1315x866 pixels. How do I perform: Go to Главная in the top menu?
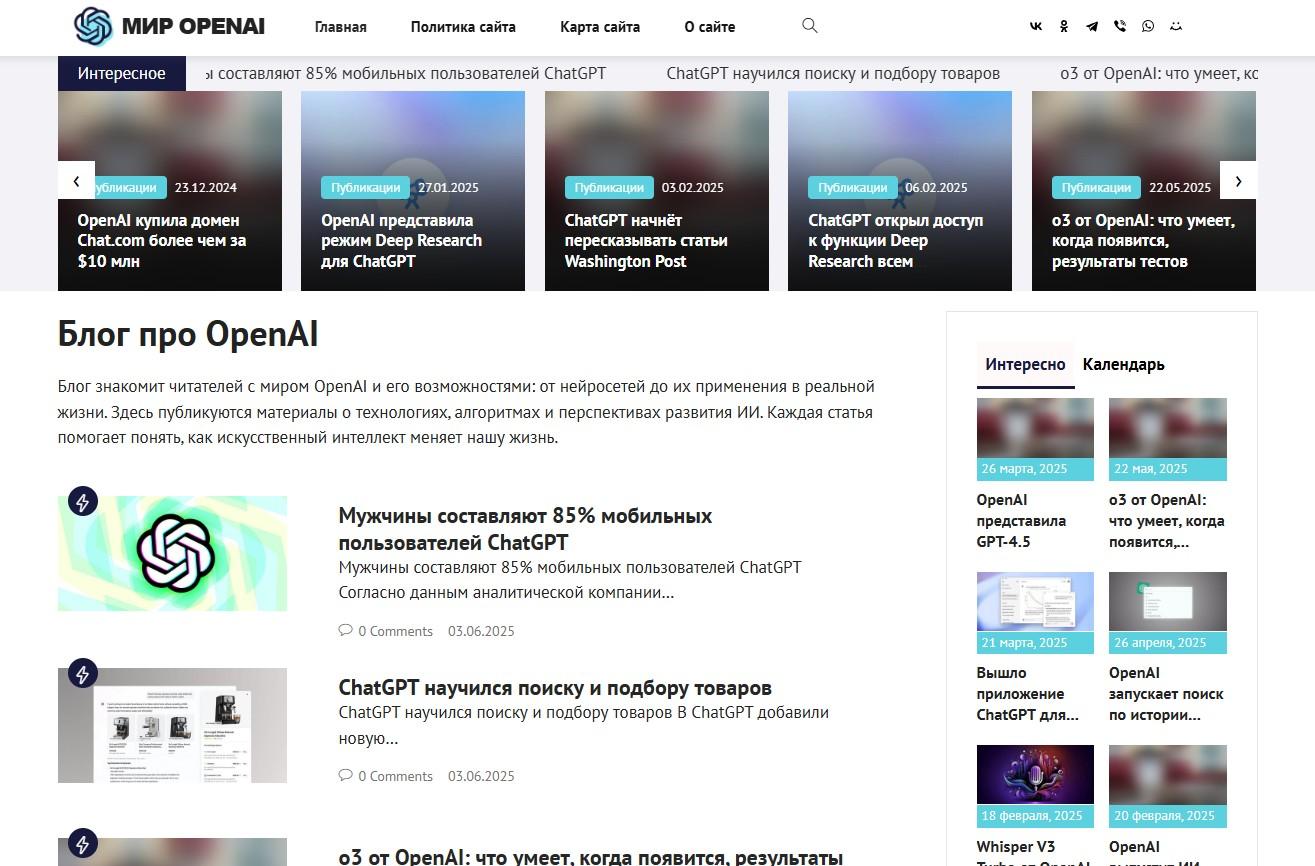340,27
